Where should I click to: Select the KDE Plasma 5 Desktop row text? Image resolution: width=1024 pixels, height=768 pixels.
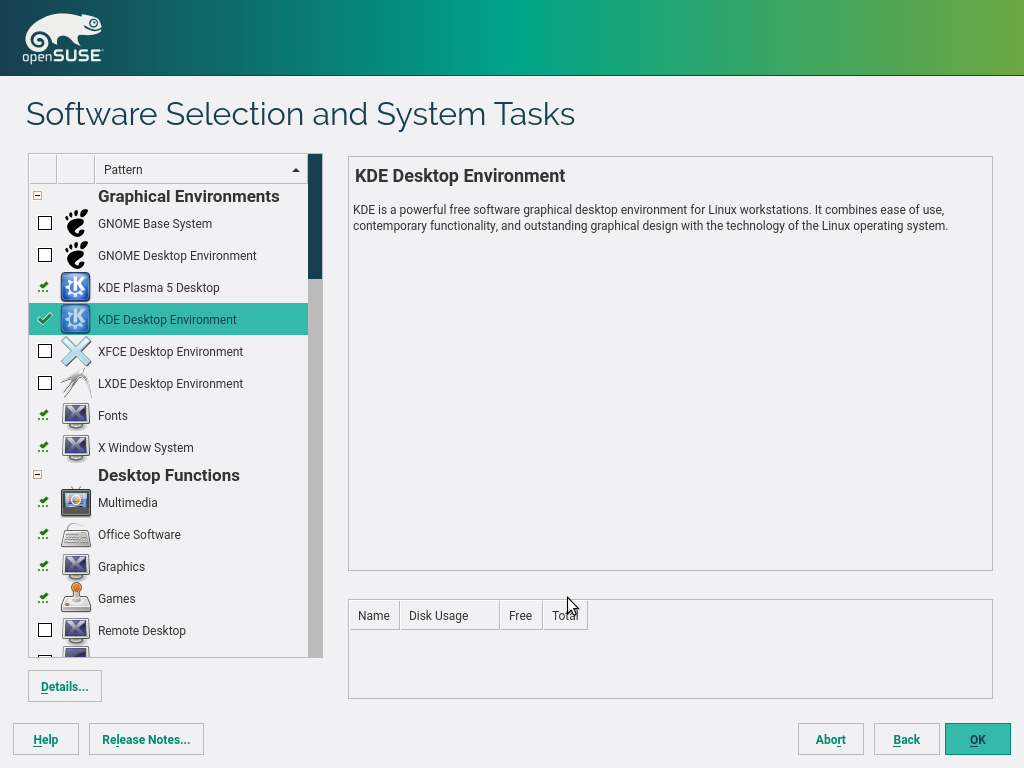coord(159,287)
